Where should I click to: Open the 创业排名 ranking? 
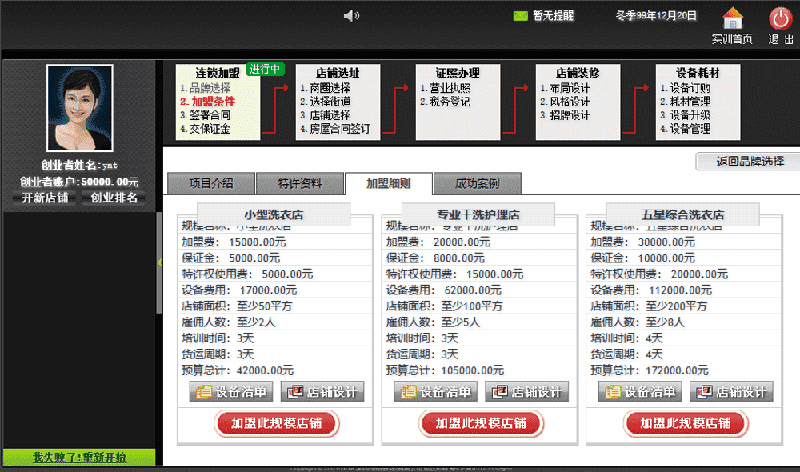pyautogui.click(x=114, y=197)
